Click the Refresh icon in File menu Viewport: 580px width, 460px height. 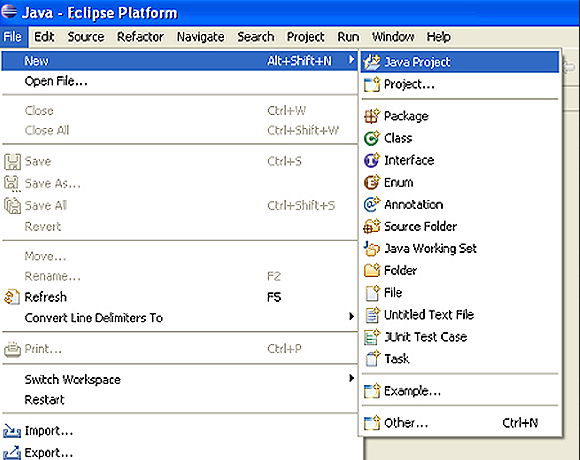(x=12, y=297)
